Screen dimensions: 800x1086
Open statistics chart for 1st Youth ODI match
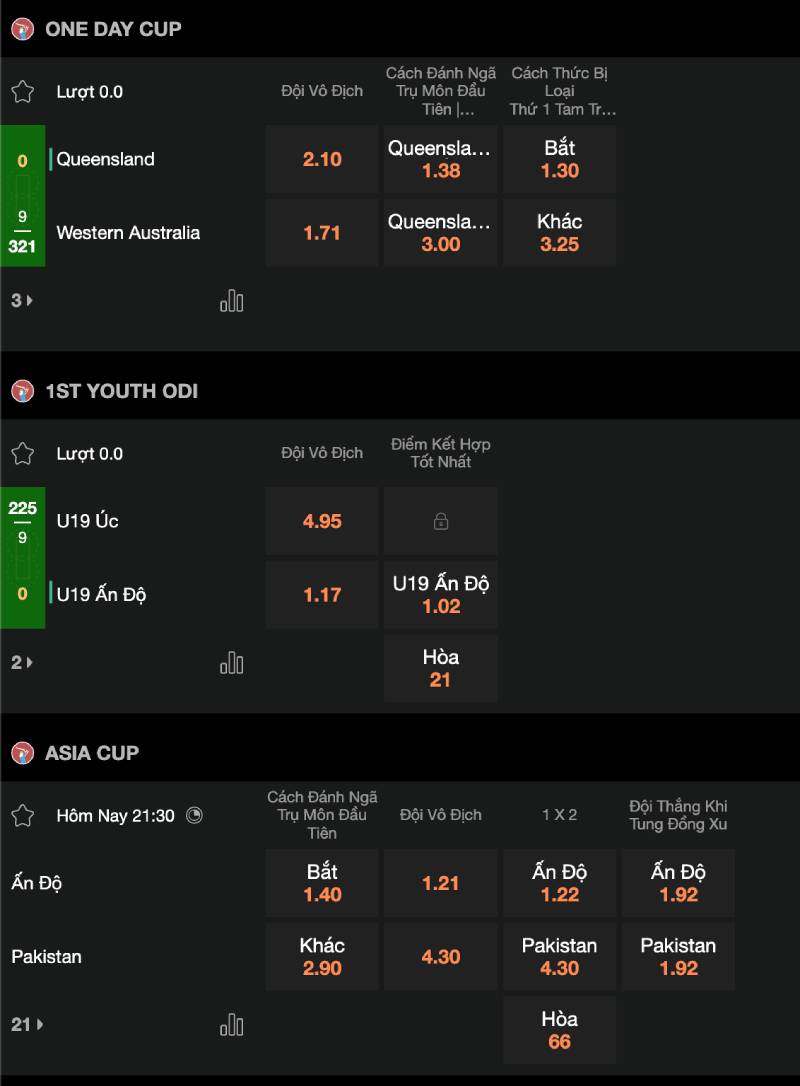tap(231, 662)
